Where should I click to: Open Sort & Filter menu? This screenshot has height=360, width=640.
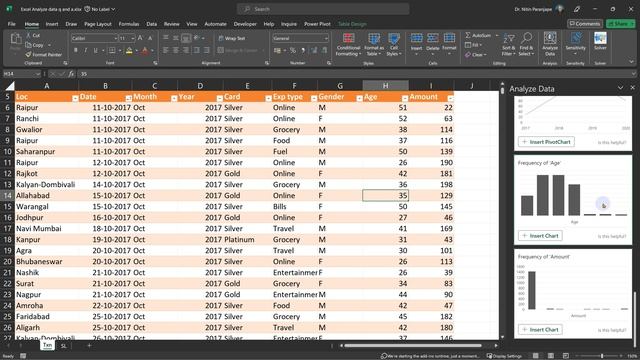pos(509,44)
